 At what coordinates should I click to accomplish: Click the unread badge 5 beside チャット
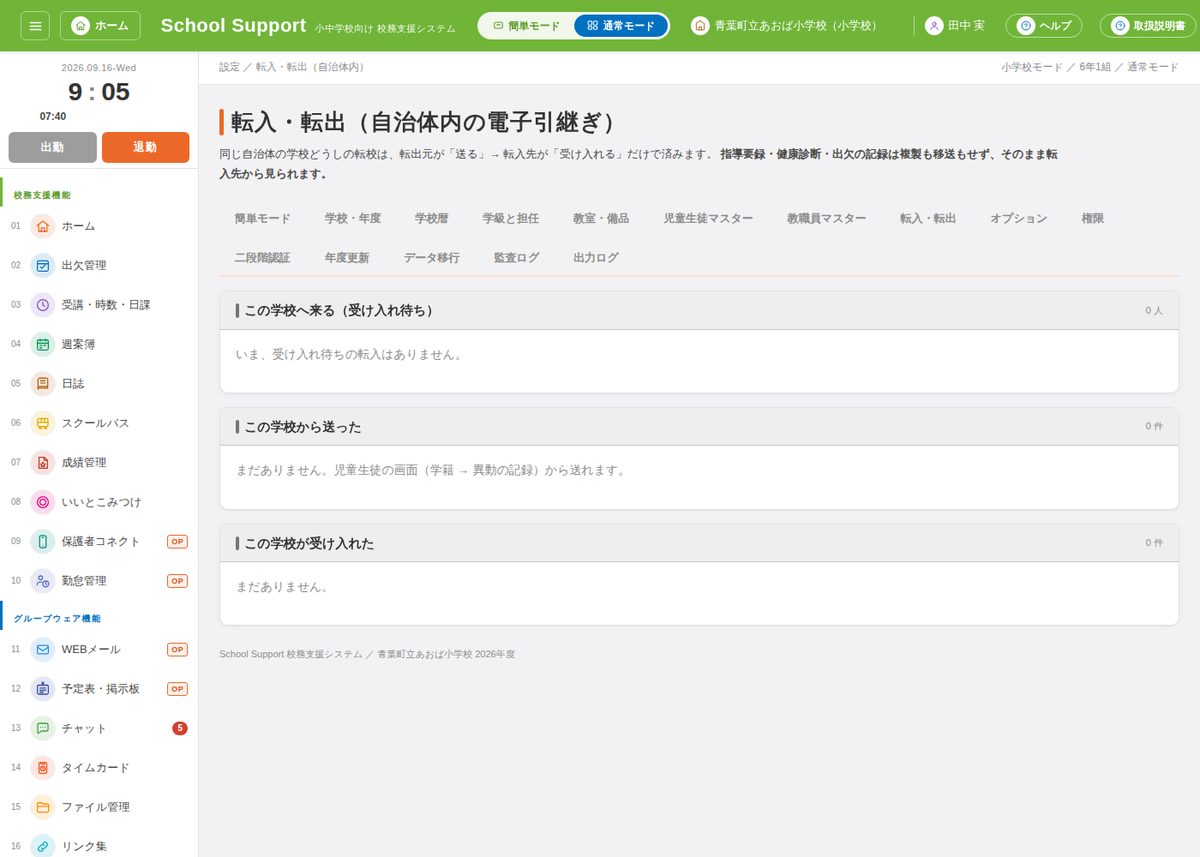180,728
